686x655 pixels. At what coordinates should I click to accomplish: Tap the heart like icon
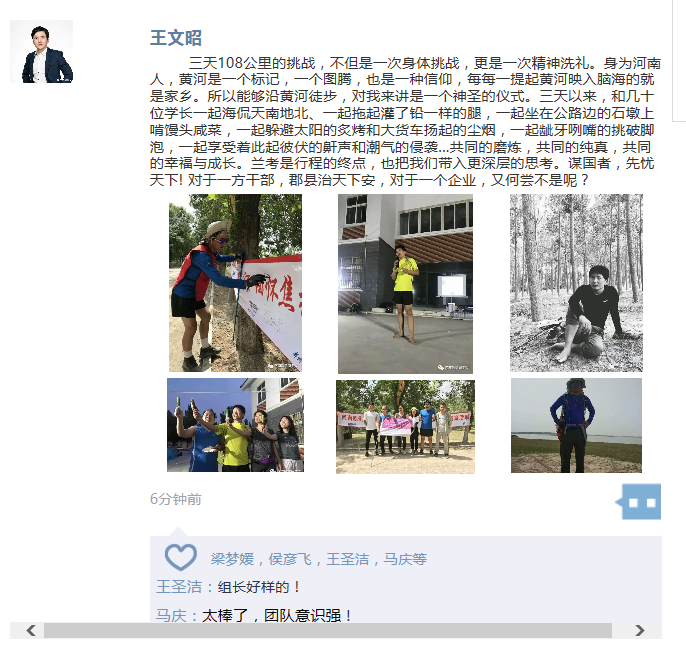pyautogui.click(x=180, y=557)
